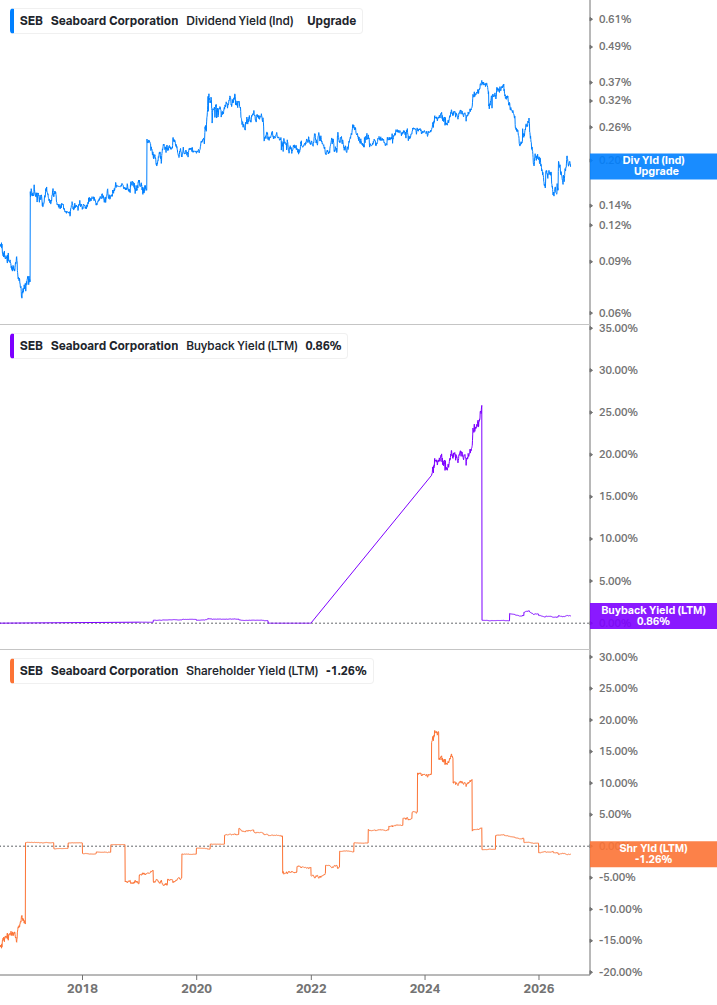The image size is (717, 1005).
Task: Select the Shareholder Yield (LTM) legend label
Action: [252, 671]
